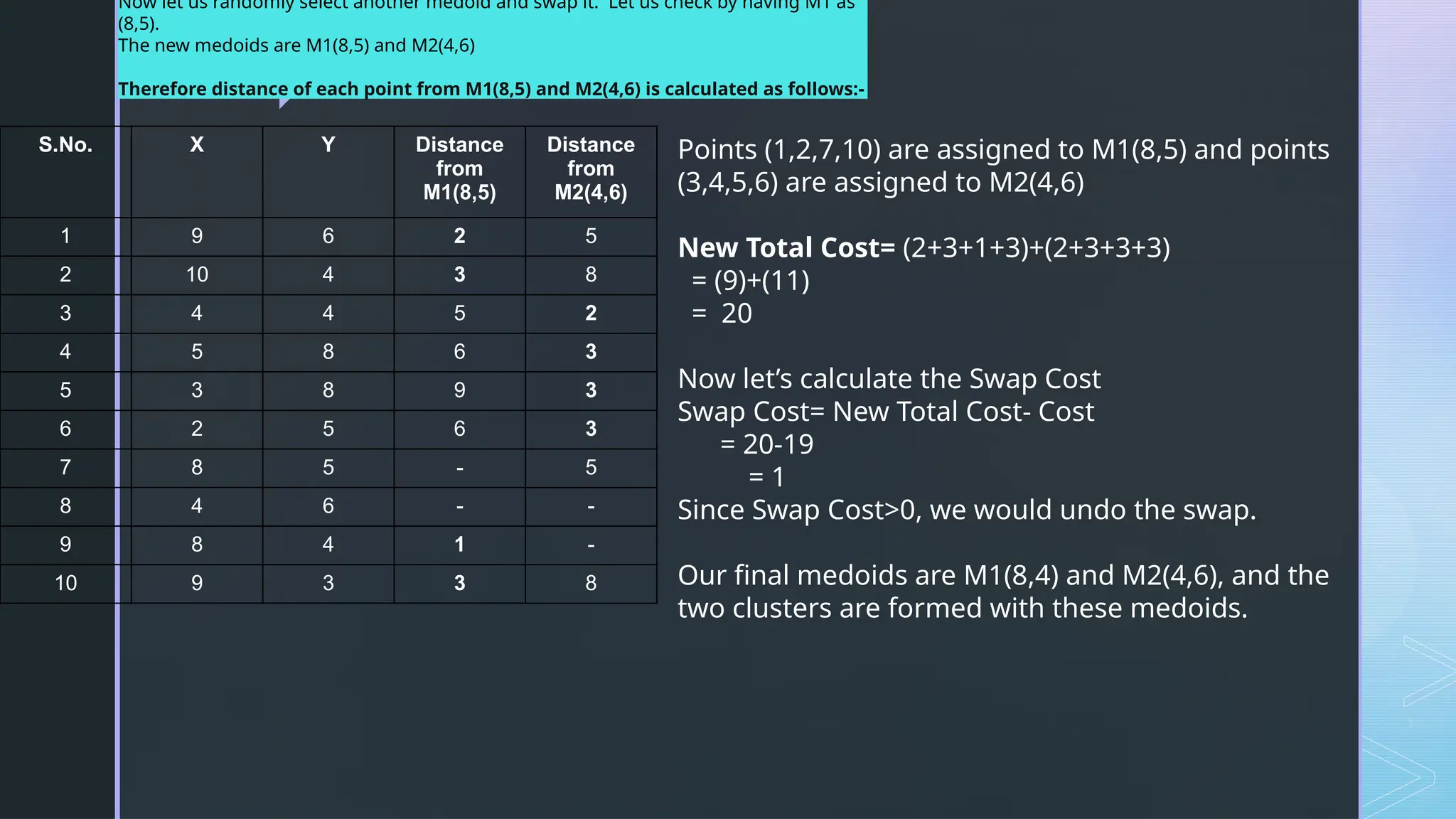Screen dimensions: 1456x819
Task: Click the text '= 20' result line
Action: point(722,314)
